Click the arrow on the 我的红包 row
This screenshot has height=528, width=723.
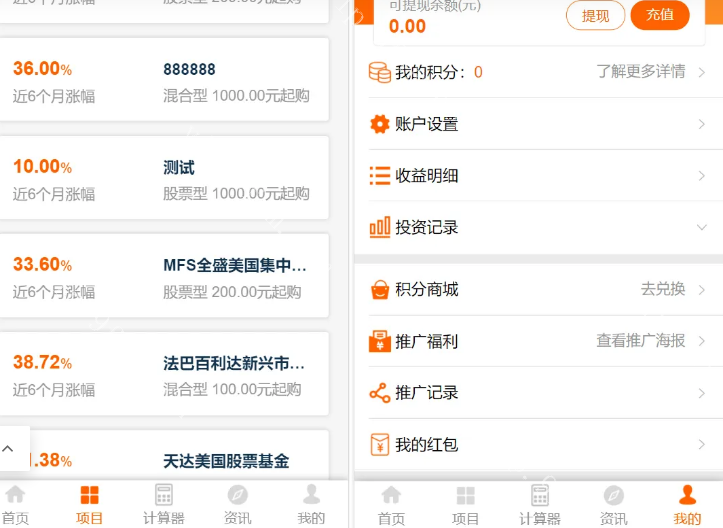click(x=702, y=444)
